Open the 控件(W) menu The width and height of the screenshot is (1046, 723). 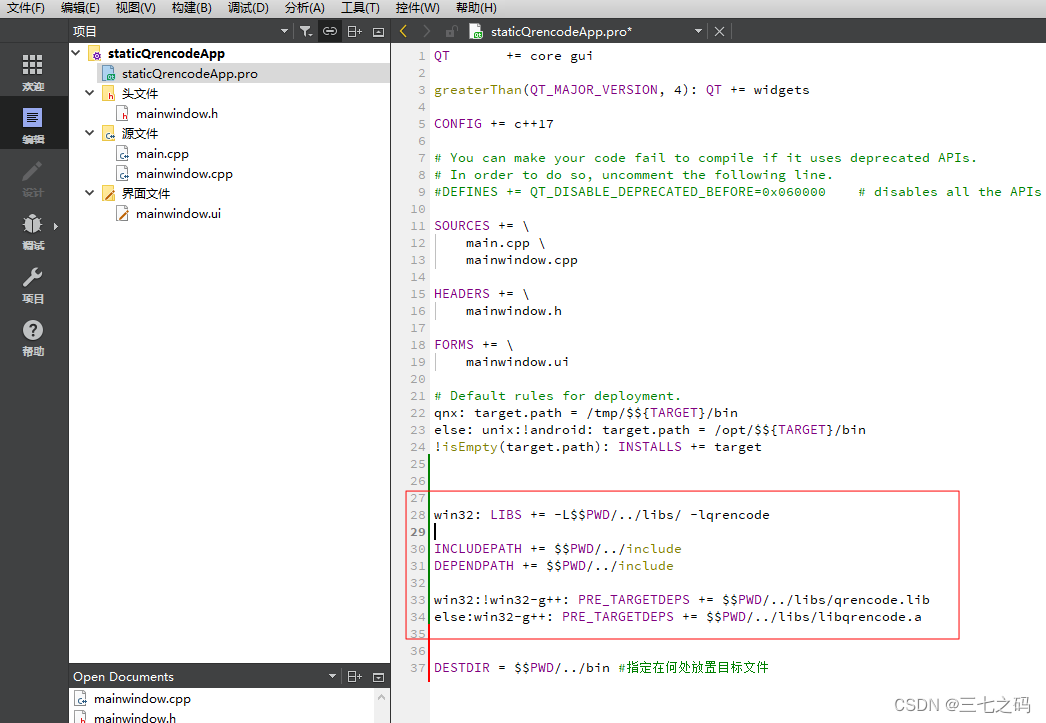click(418, 8)
